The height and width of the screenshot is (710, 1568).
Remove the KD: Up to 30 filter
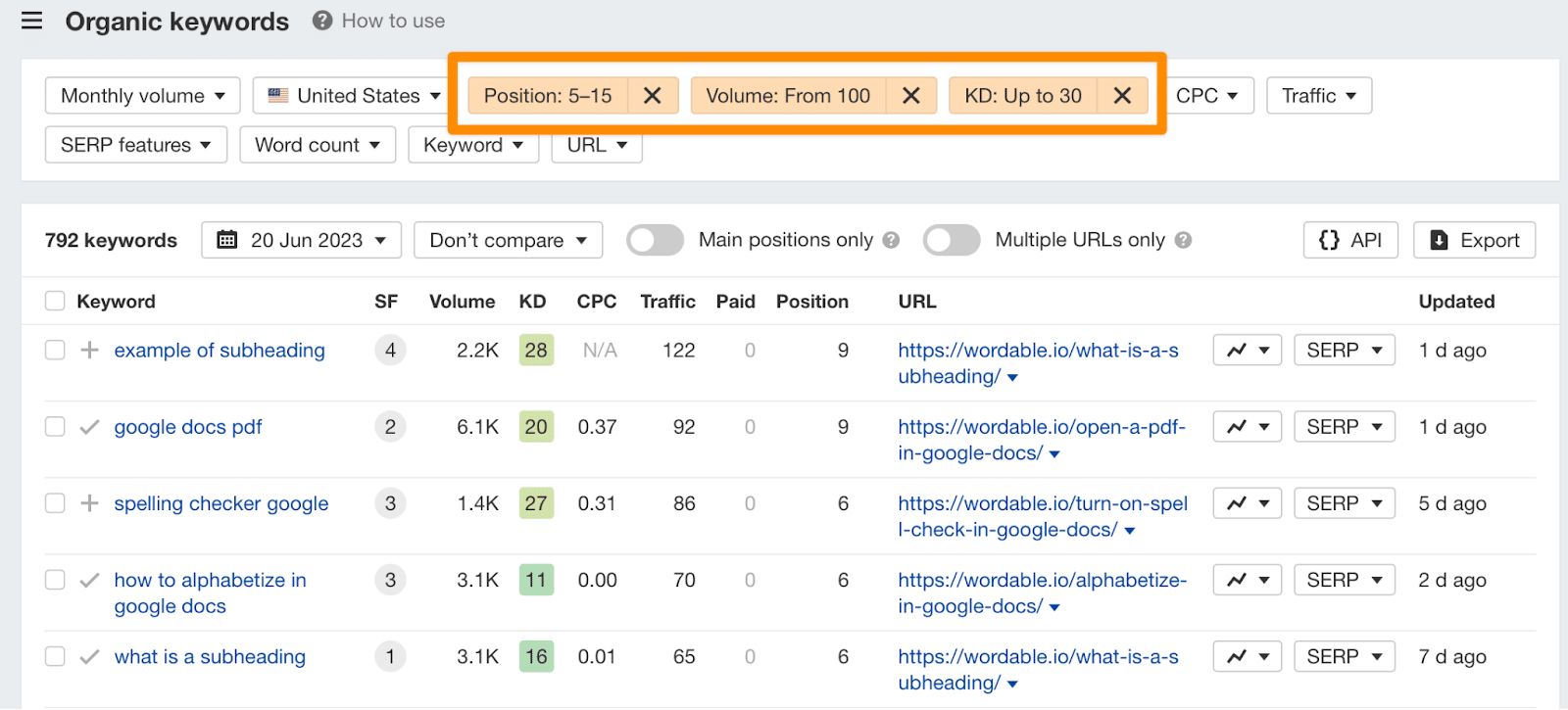pyautogui.click(x=1123, y=96)
